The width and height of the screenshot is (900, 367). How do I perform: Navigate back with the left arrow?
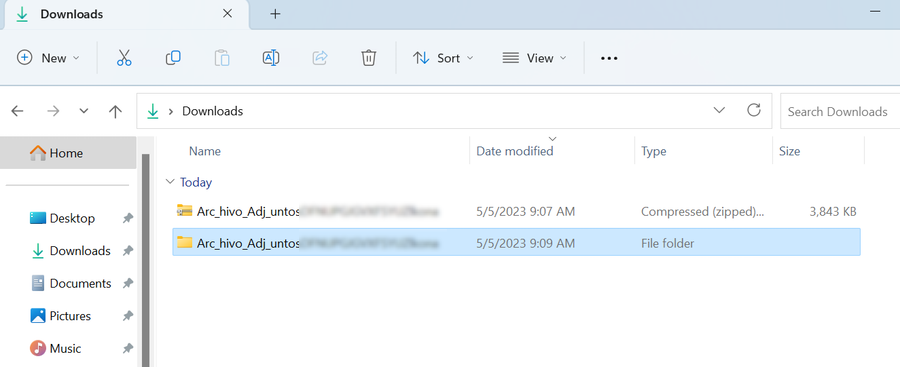[x=17, y=111]
